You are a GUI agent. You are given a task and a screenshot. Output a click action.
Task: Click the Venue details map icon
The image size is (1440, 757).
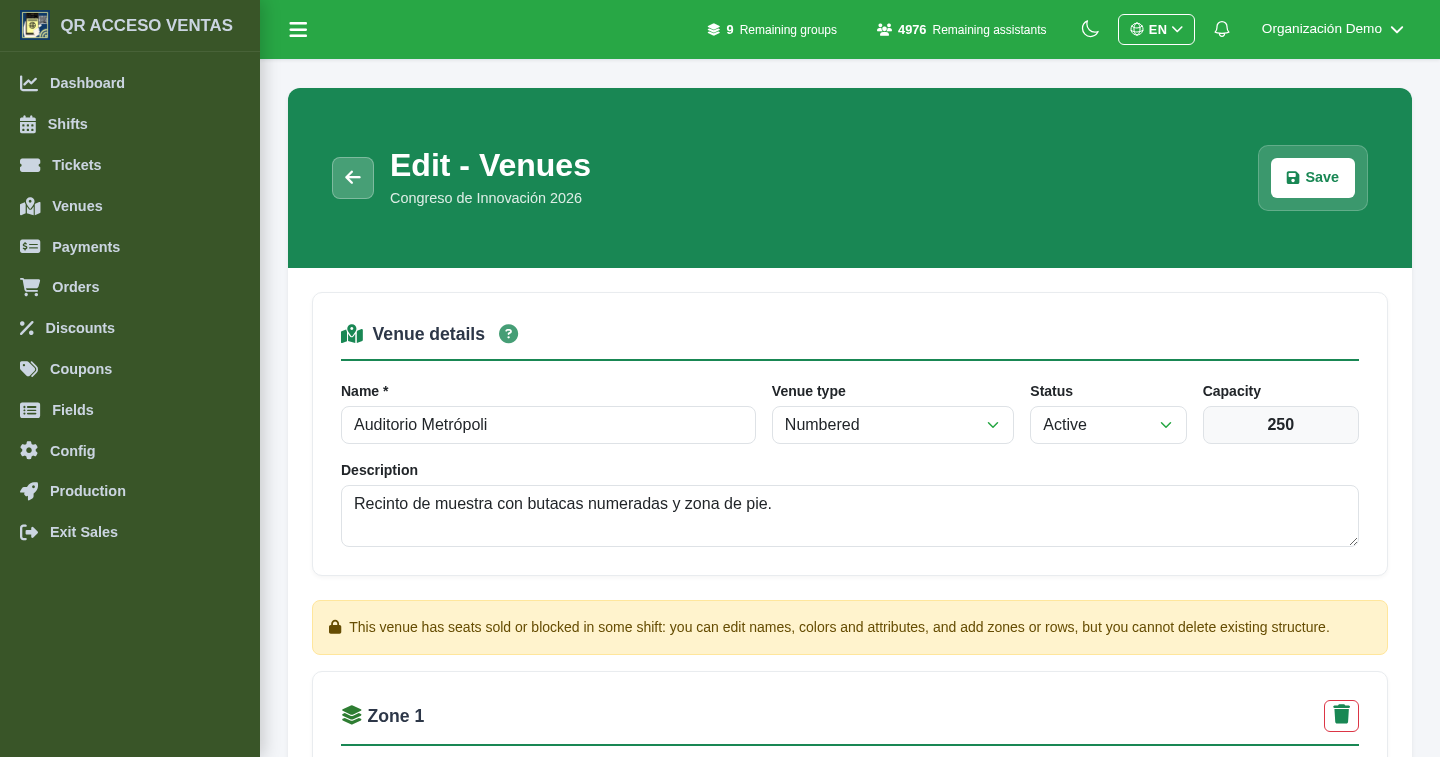[352, 334]
